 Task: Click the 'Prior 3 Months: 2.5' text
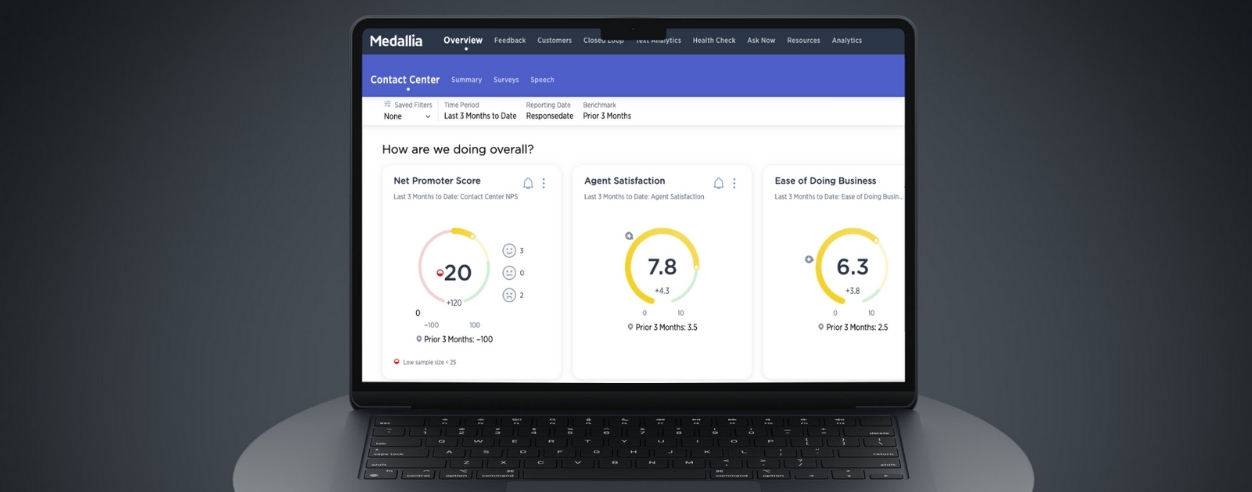[857, 327]
